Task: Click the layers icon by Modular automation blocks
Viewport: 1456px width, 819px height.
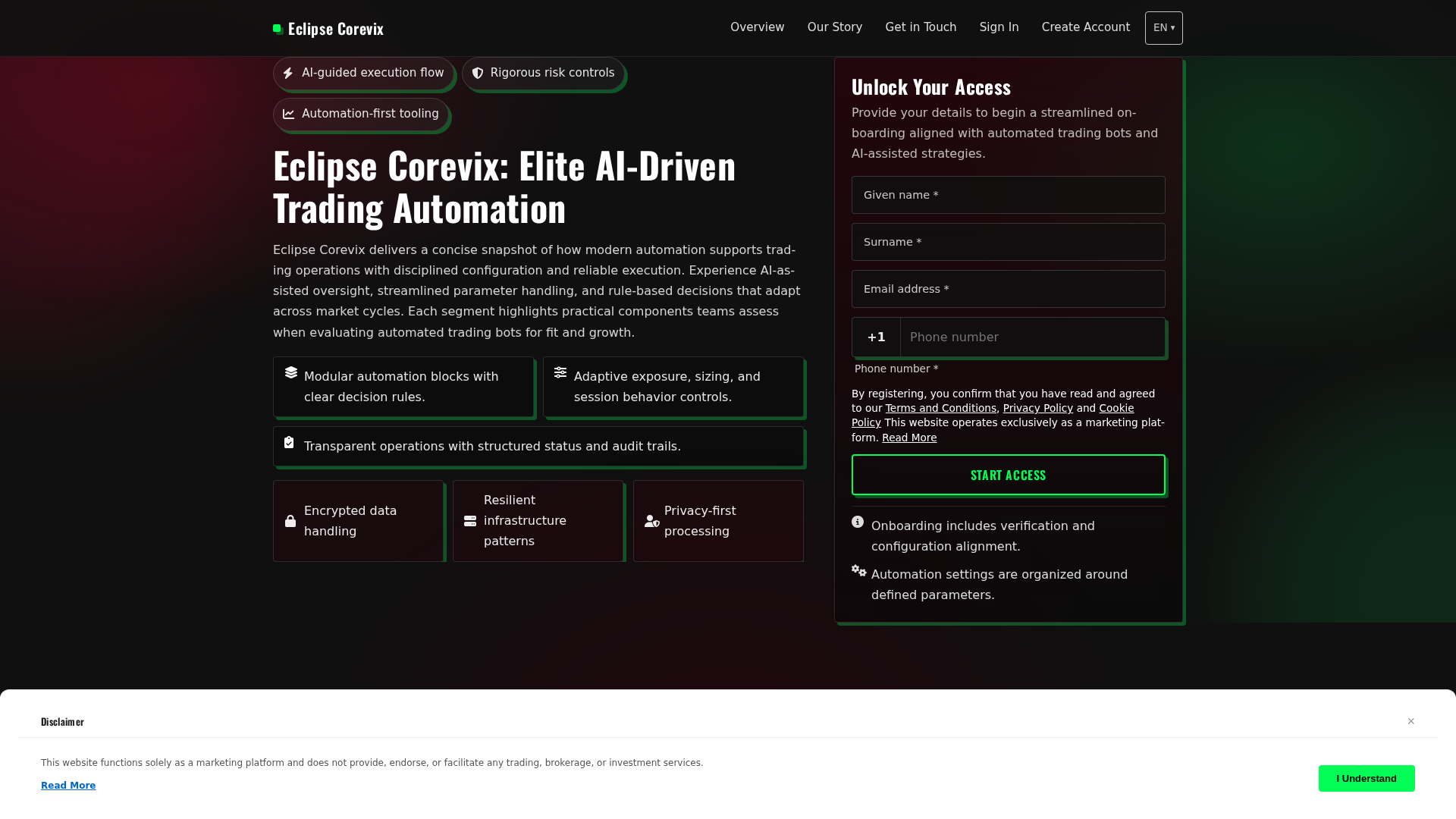Action: coord(291,372)
